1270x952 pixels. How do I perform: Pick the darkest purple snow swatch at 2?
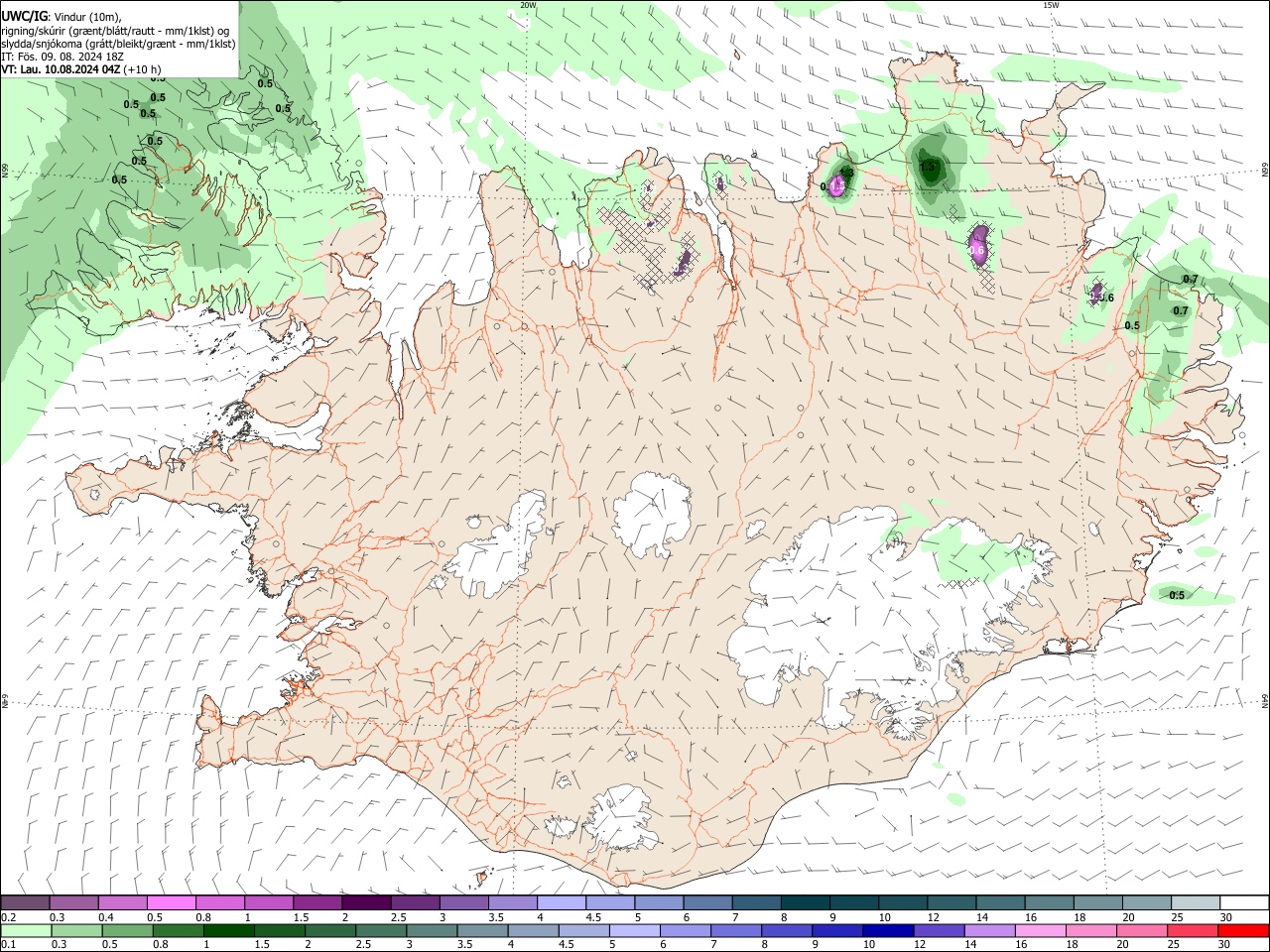(x=366, y=902)
